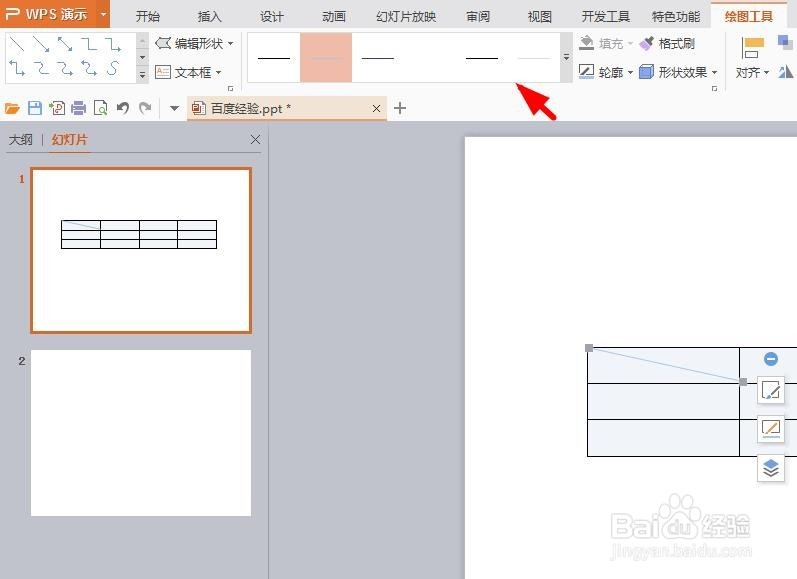Select the fourth black line style
The width and height of the screenshot is (797, 579).
pyautogui.click(x=482, y=57)
